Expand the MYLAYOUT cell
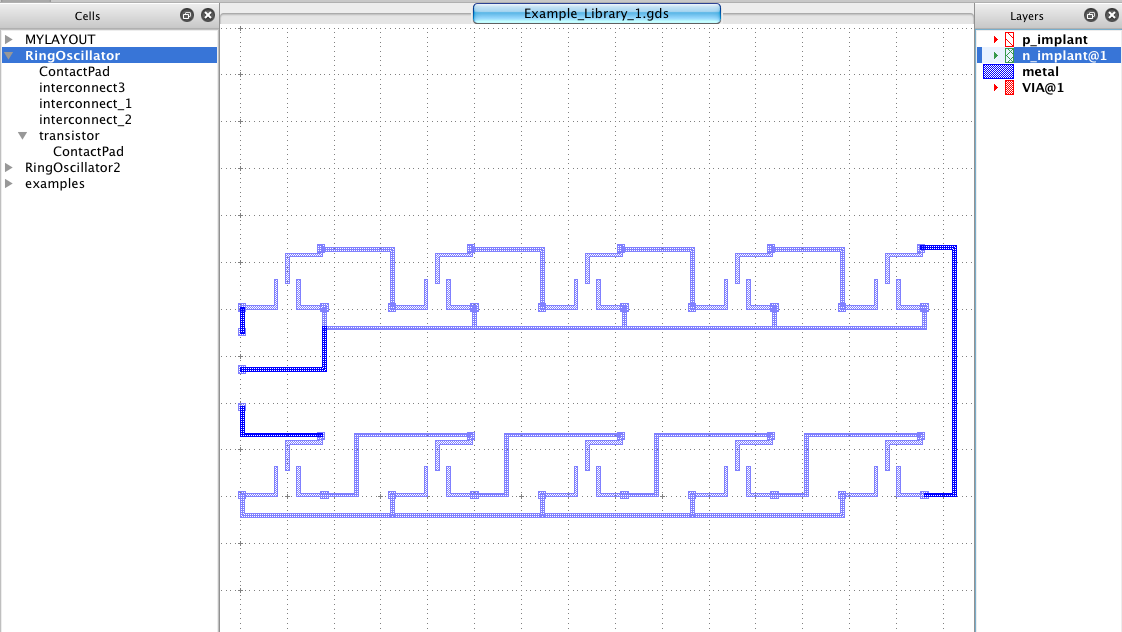 click(9, 39)
